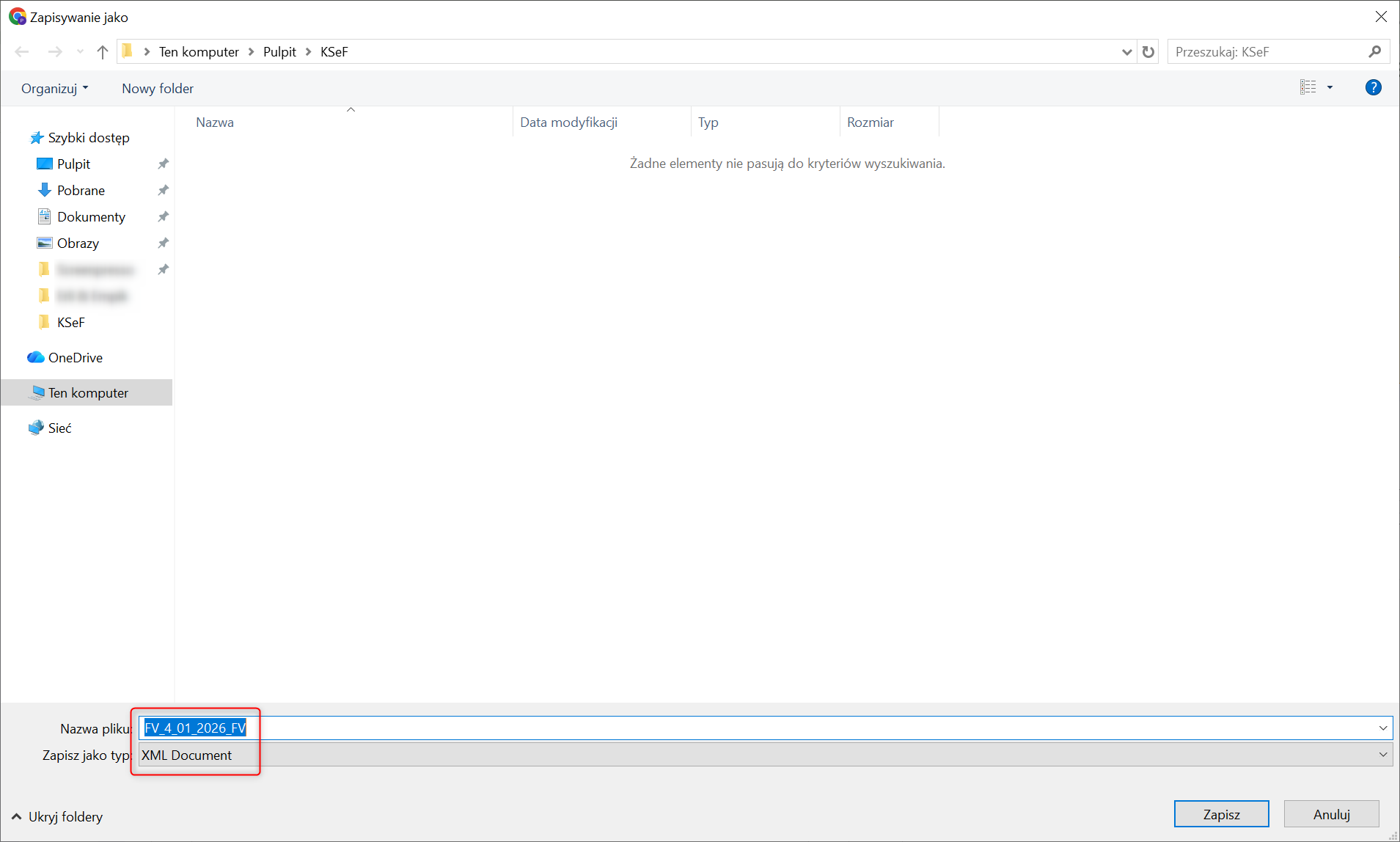Cancel with the Anuluj button
The image size is (1400, 842).
pyautogui.click(x=1331, y=814)
